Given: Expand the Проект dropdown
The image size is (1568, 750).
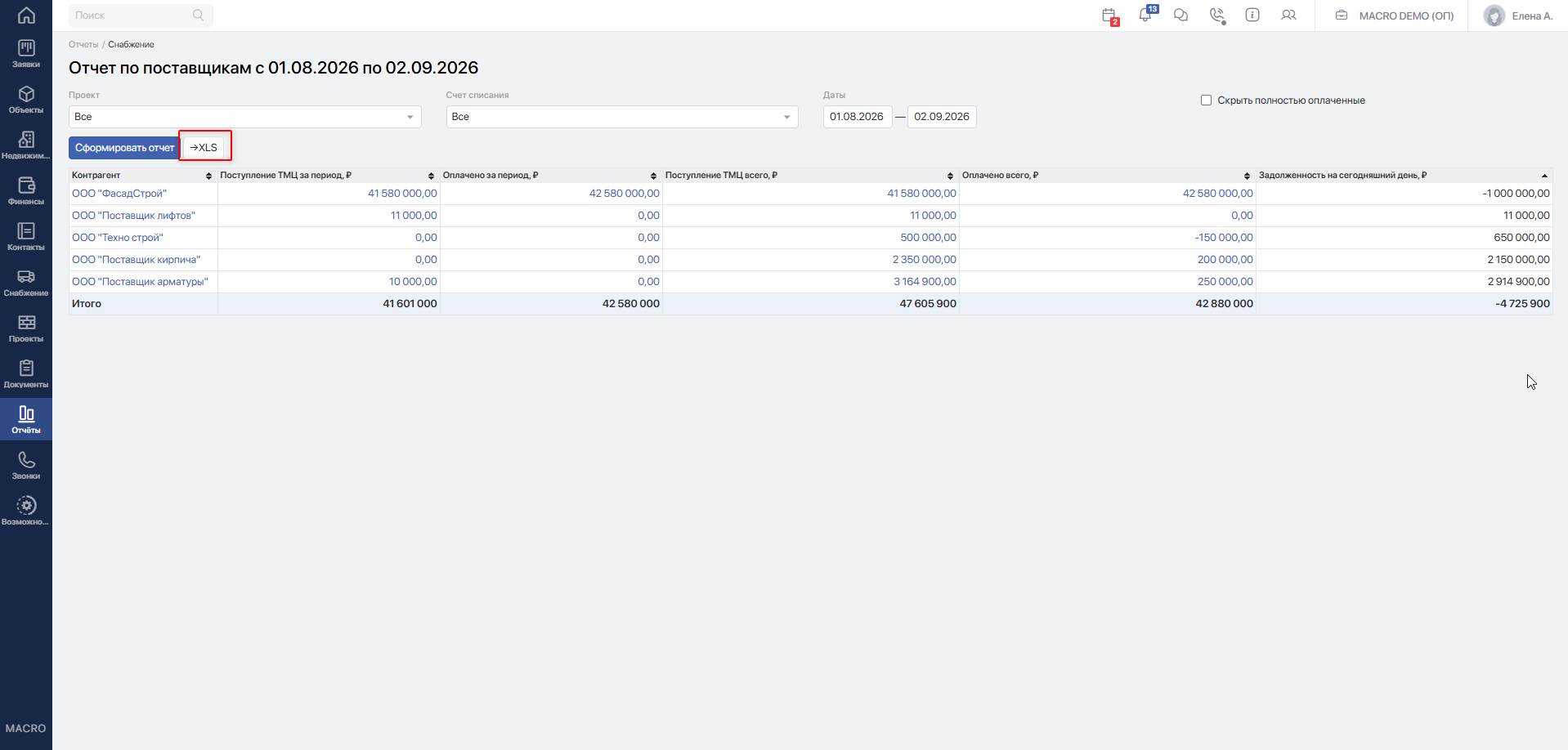Looking at the screenshot, I should click(245, 117).
